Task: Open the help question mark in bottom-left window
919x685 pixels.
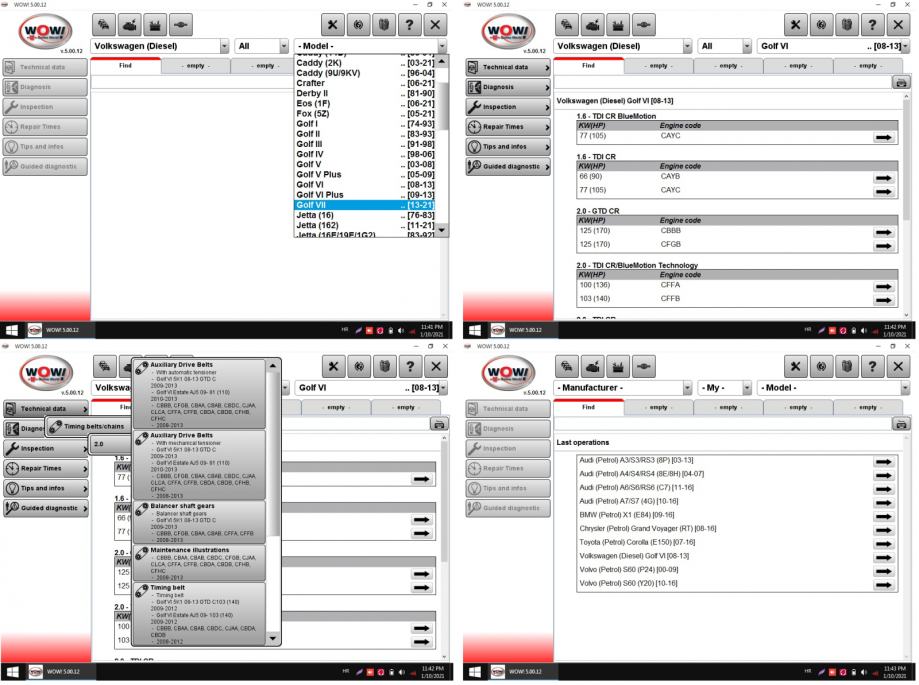Action: (410, 366)
